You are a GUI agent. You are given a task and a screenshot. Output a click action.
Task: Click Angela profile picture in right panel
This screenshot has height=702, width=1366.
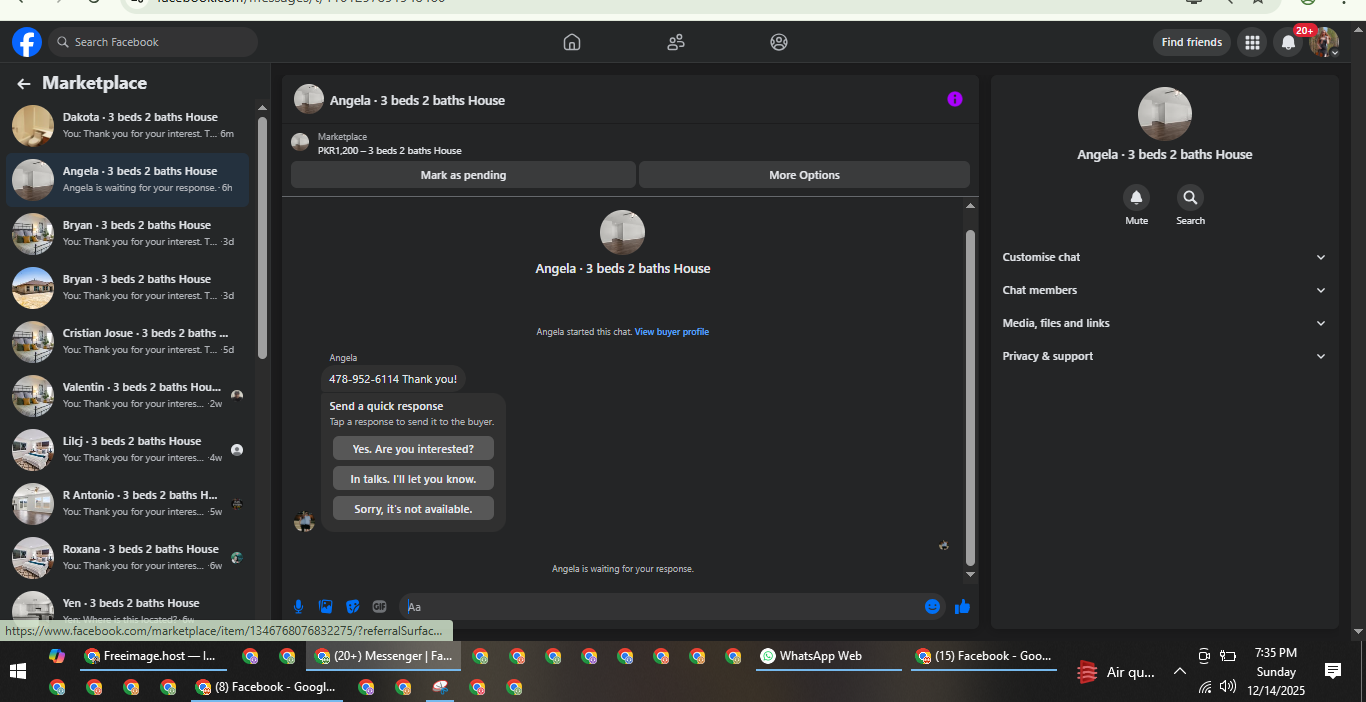[x=1165, y=114]
